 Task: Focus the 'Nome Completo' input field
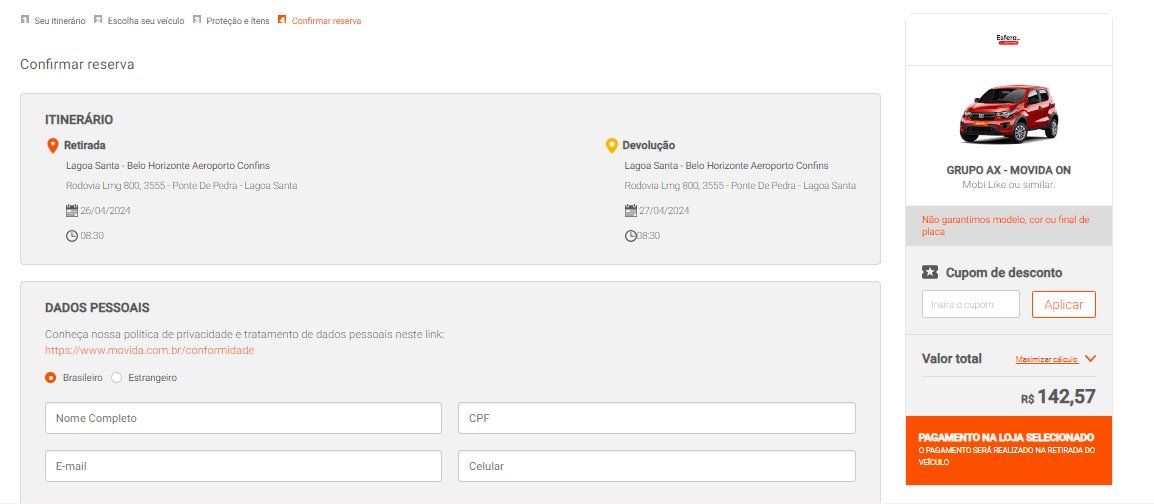(243, 418)
